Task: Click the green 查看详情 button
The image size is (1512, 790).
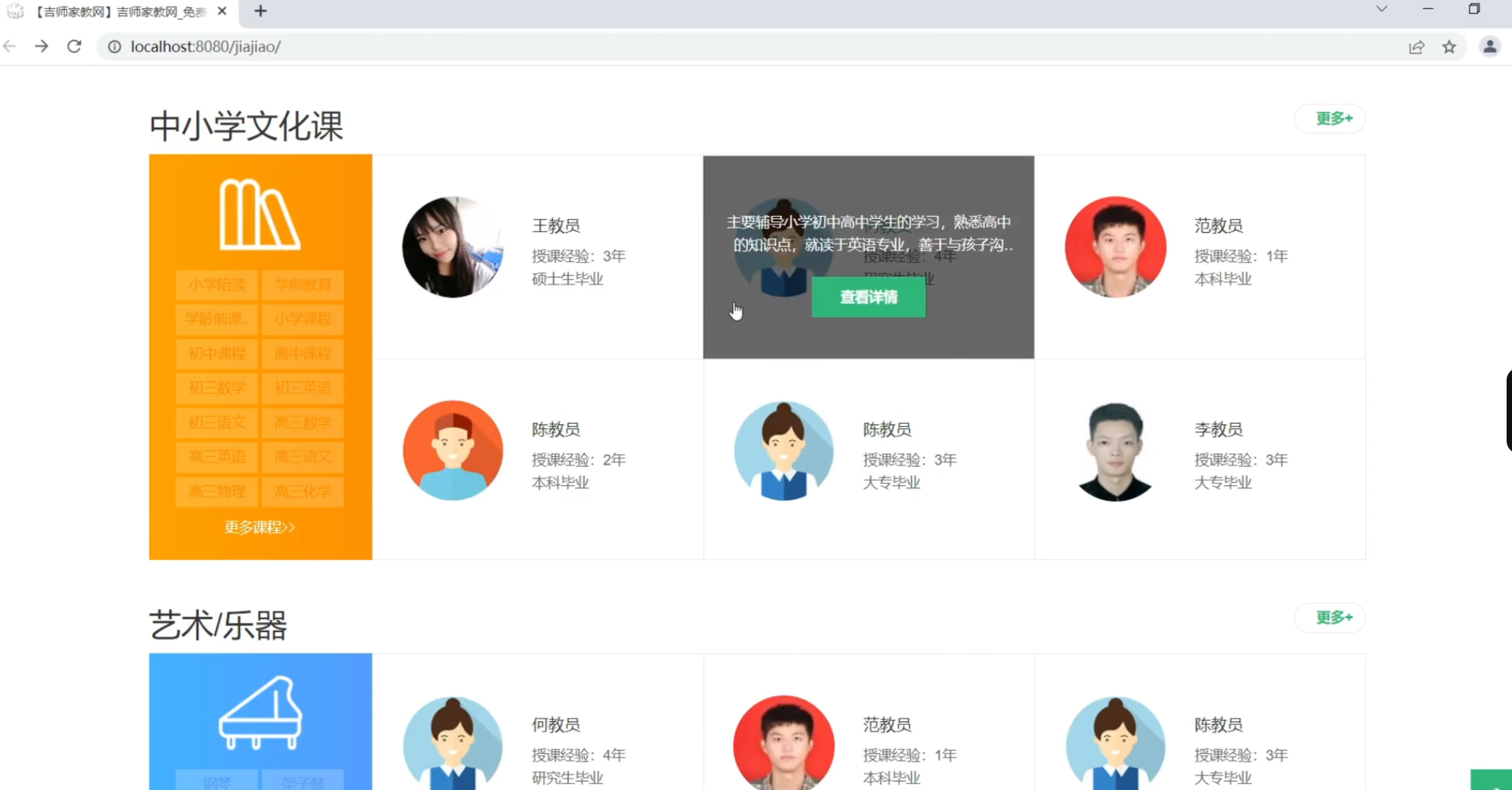Action: point(868,297)
